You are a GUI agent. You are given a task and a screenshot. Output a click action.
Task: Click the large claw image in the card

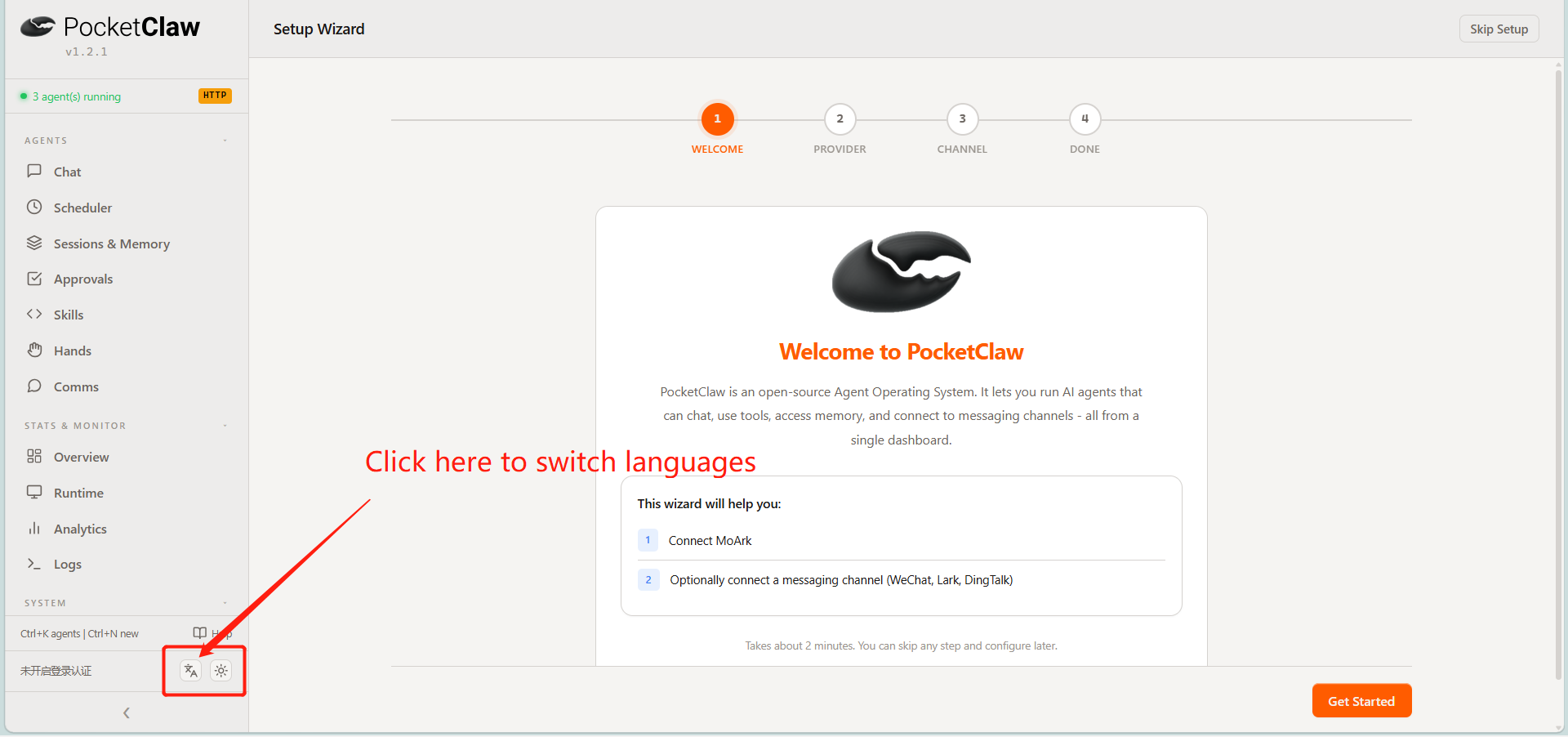click(902, 272)
